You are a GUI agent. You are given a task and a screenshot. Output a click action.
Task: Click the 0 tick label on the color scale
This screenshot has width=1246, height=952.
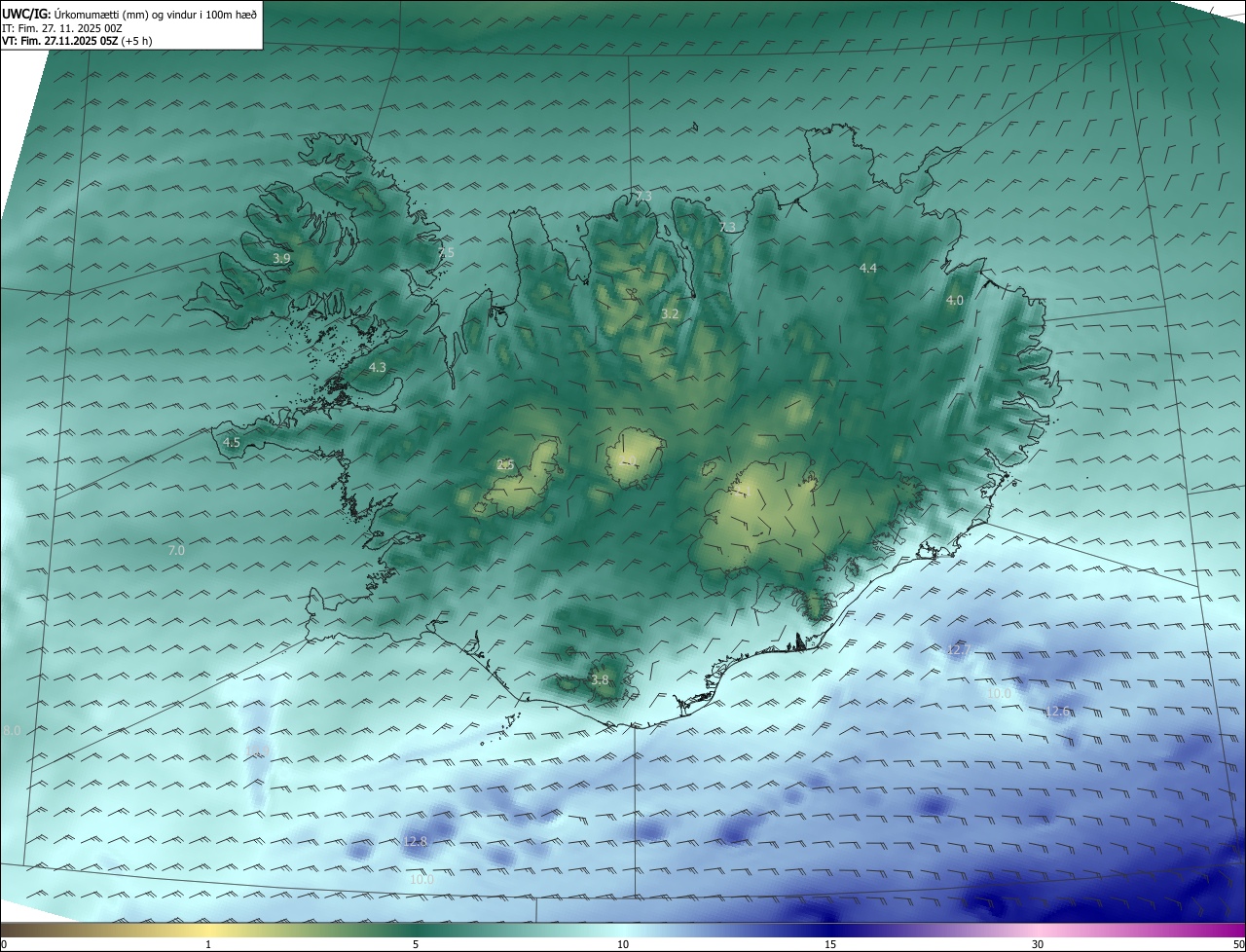point(3,944)
